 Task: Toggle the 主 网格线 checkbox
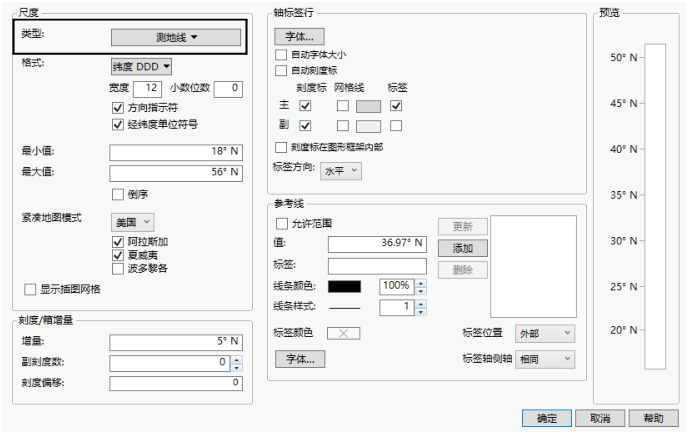click(343, 106)
